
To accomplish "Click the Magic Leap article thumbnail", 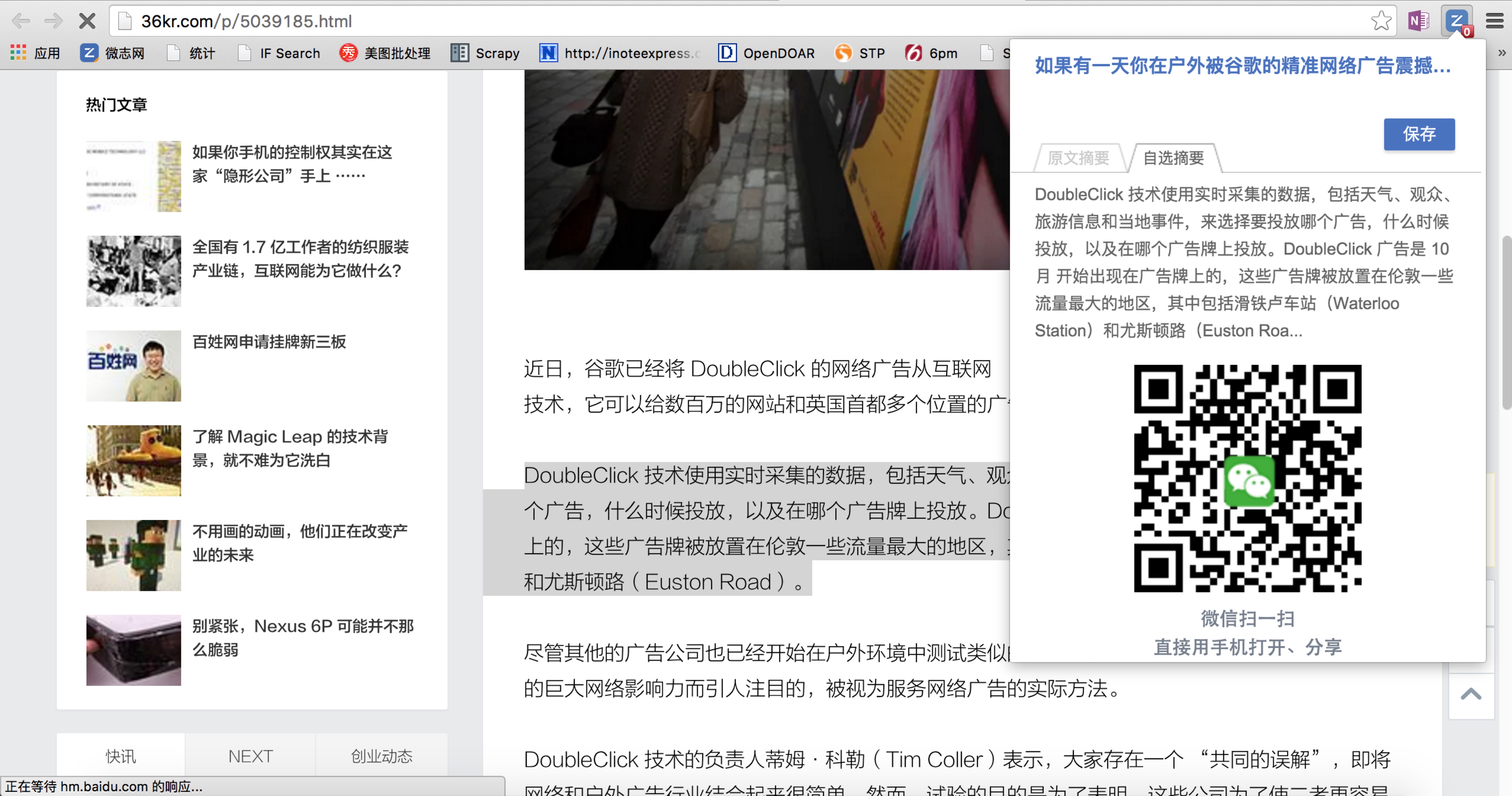I will coord(134,461).
